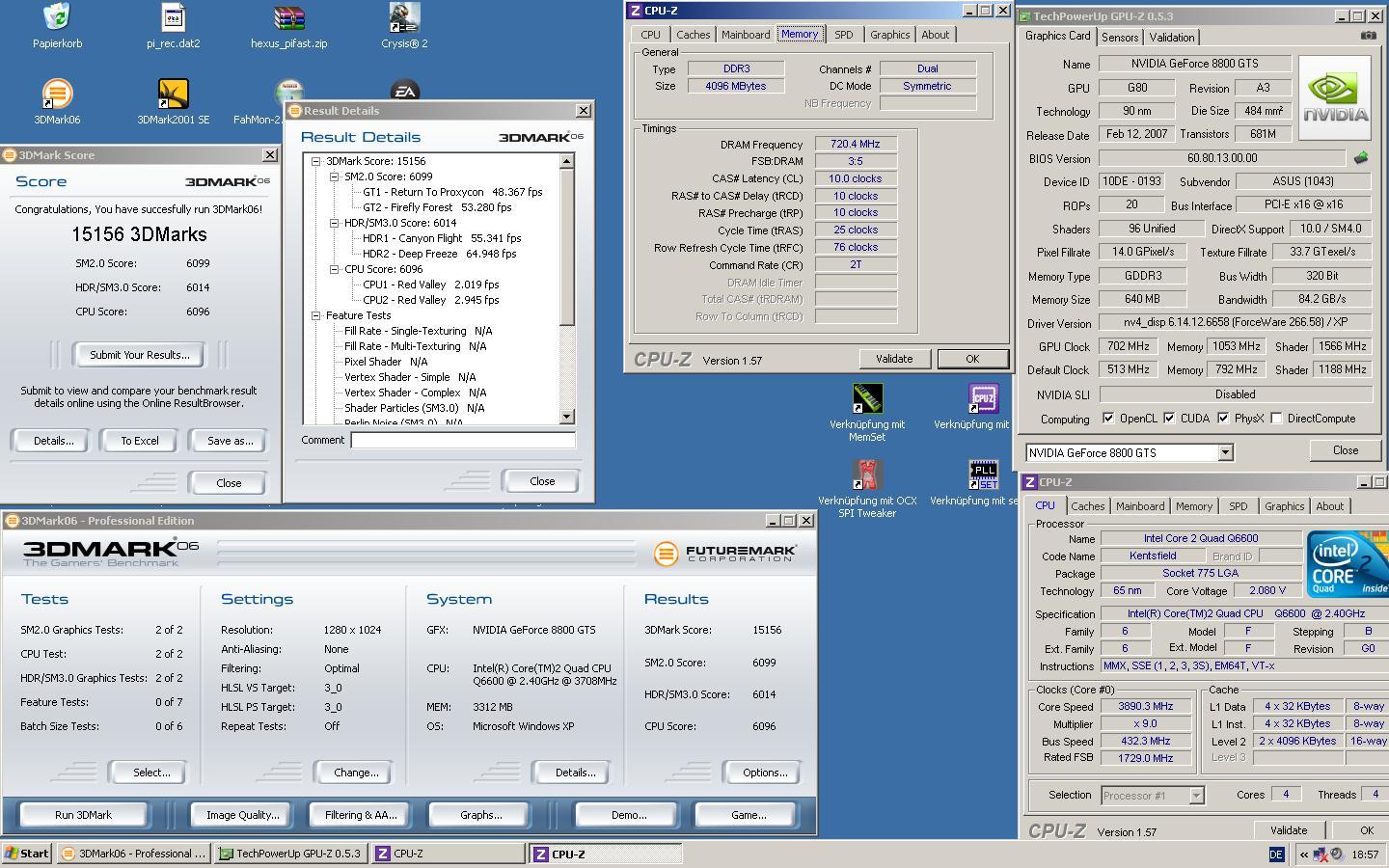The image size is (1389, 868).
Task: Click Result Details scrollbar up arrow
Action: (566, 161)
